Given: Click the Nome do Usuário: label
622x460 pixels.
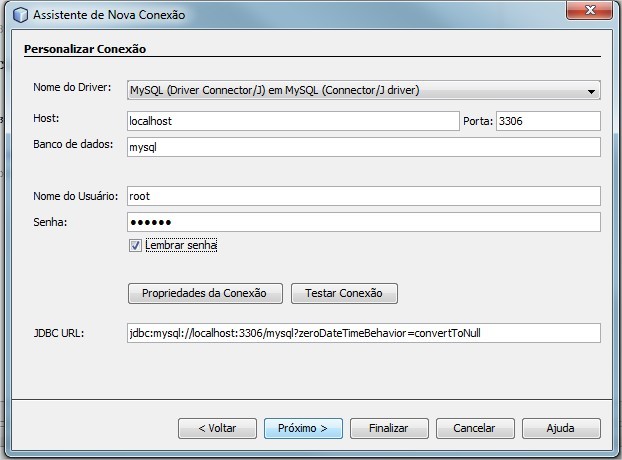Looking at the screenshot, I should pos(75,196).
